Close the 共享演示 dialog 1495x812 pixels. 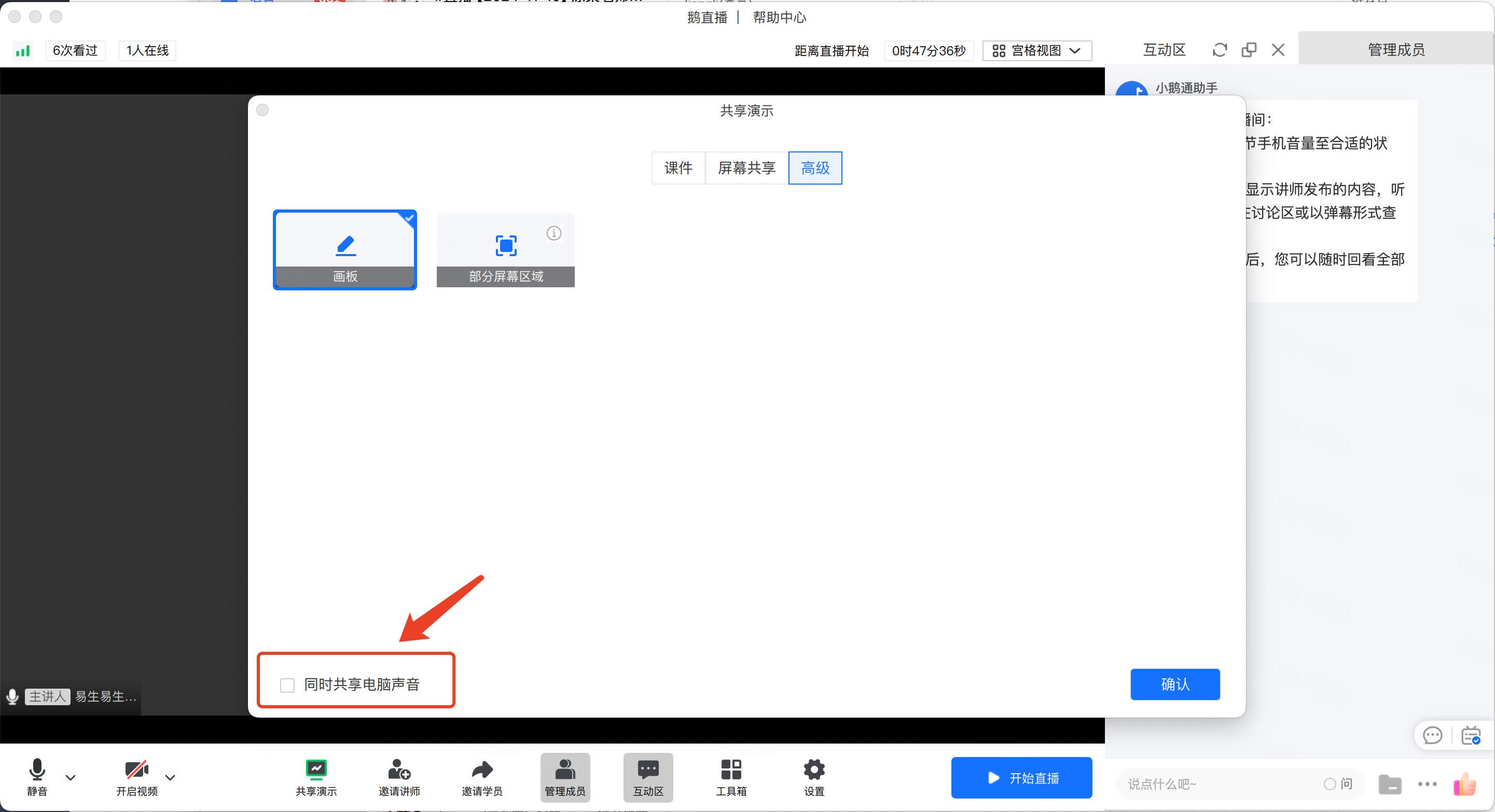pos(262,110)
